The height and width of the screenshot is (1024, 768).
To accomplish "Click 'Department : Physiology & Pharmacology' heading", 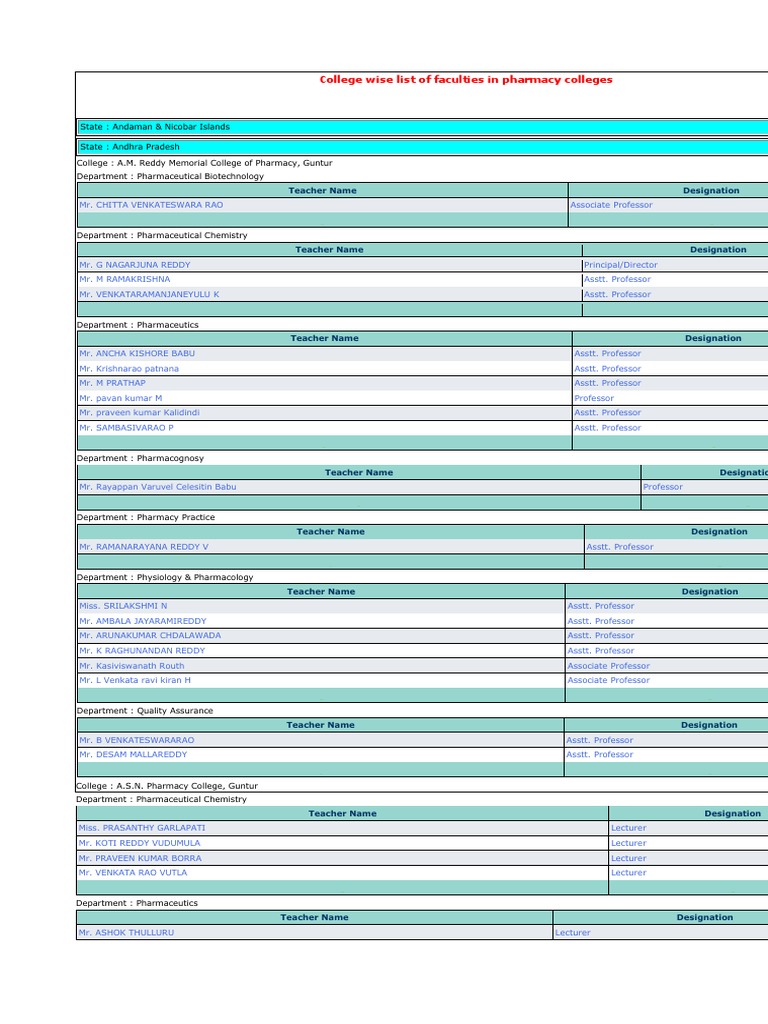I will click(x=165, y=577).
